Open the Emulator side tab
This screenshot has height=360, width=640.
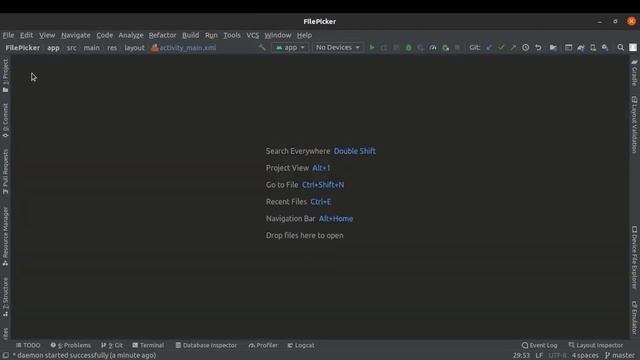(x=634, y=317)
